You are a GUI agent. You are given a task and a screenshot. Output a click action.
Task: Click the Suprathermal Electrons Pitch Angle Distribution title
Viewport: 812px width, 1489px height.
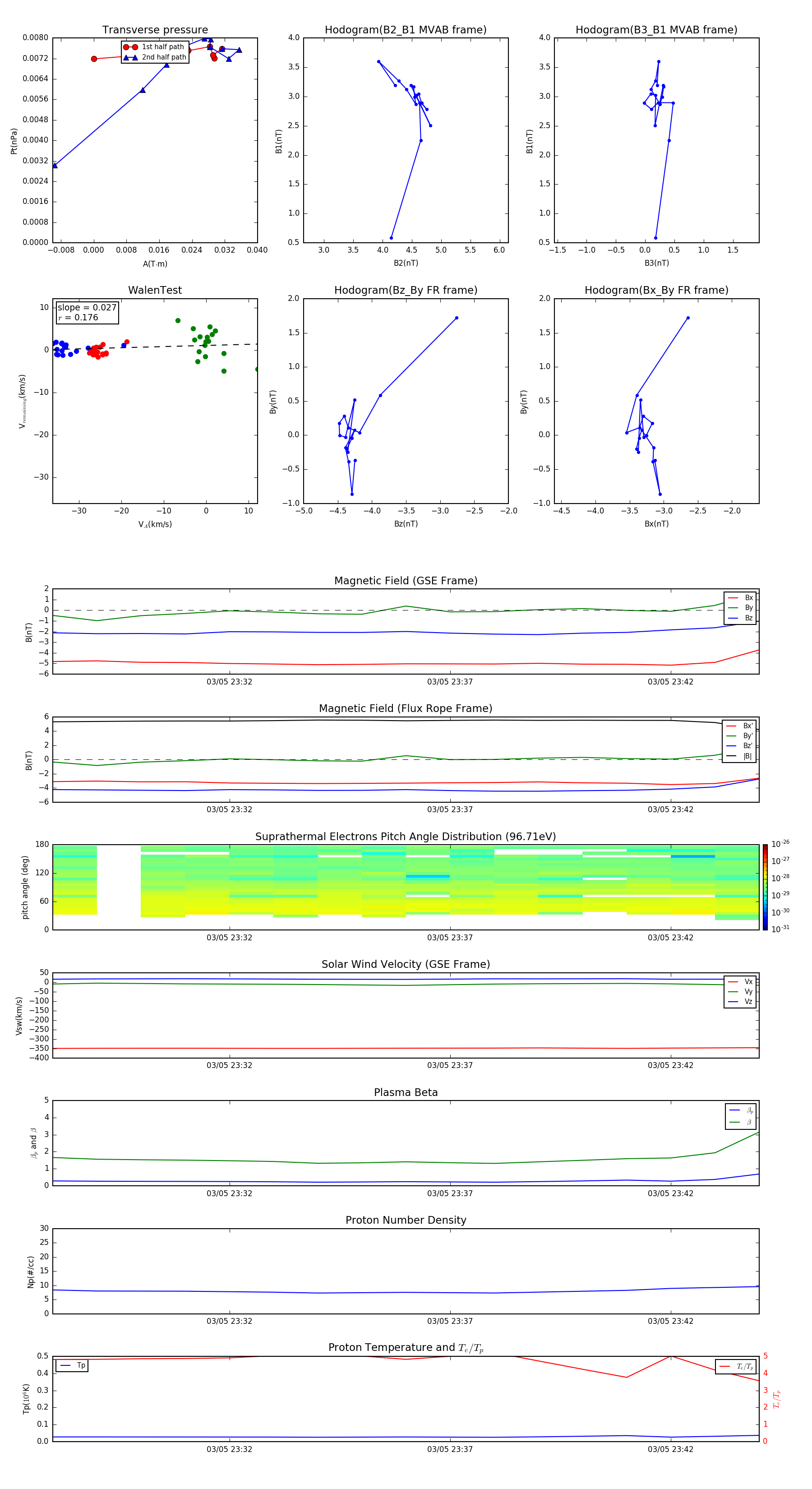click(406, 837)
